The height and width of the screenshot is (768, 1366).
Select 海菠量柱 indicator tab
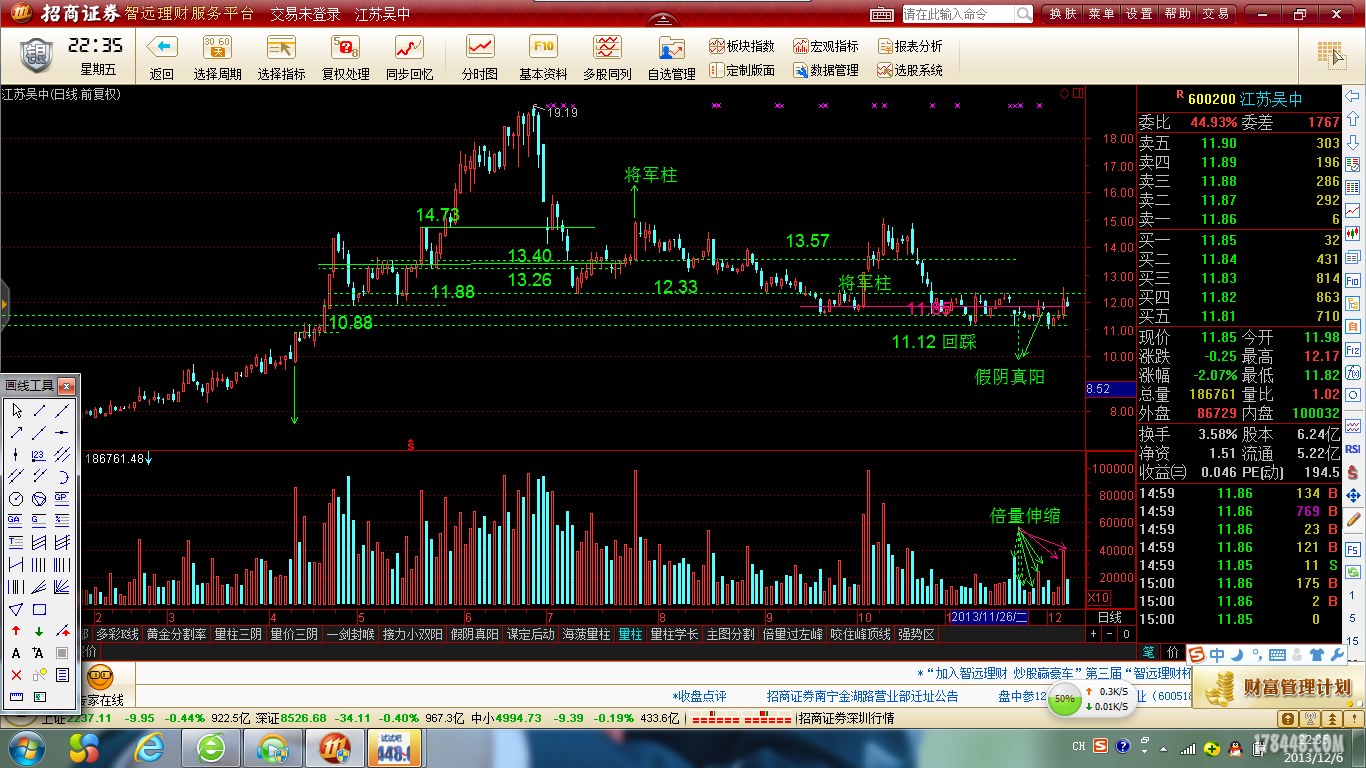tap(586, 634)
